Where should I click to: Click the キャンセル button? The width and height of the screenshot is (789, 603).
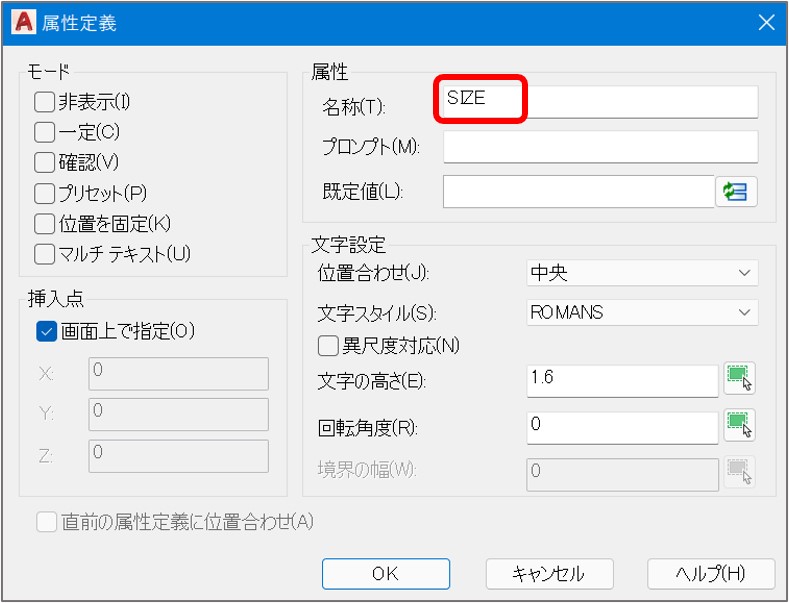tap(549, 574)
